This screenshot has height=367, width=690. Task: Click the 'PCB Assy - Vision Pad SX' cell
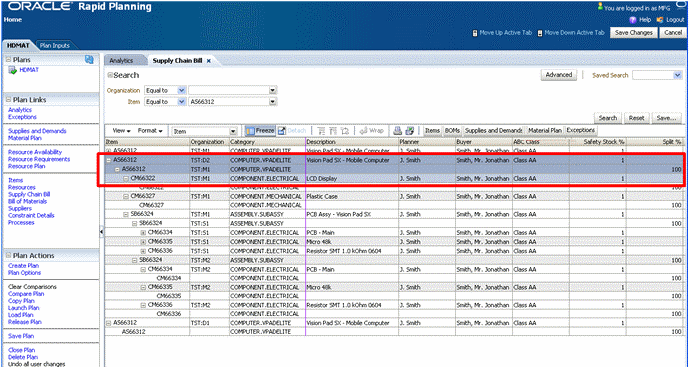(352, 214)
